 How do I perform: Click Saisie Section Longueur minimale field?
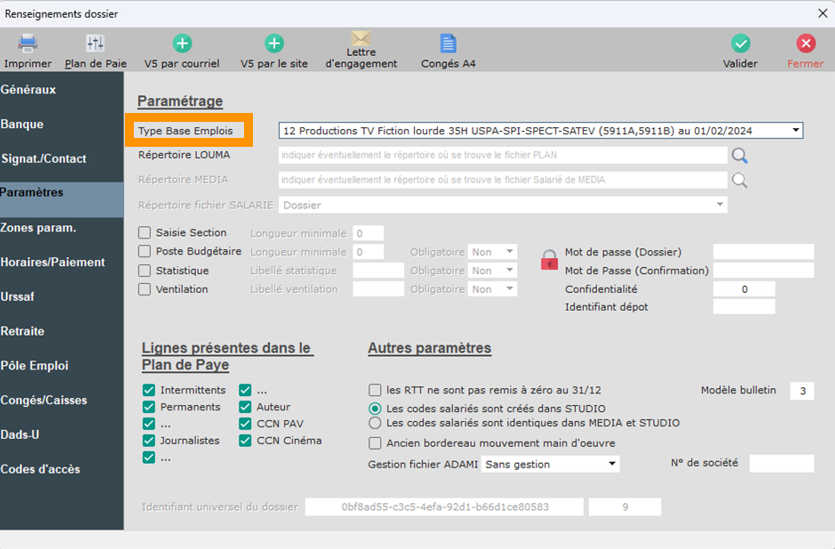point(368,233)
